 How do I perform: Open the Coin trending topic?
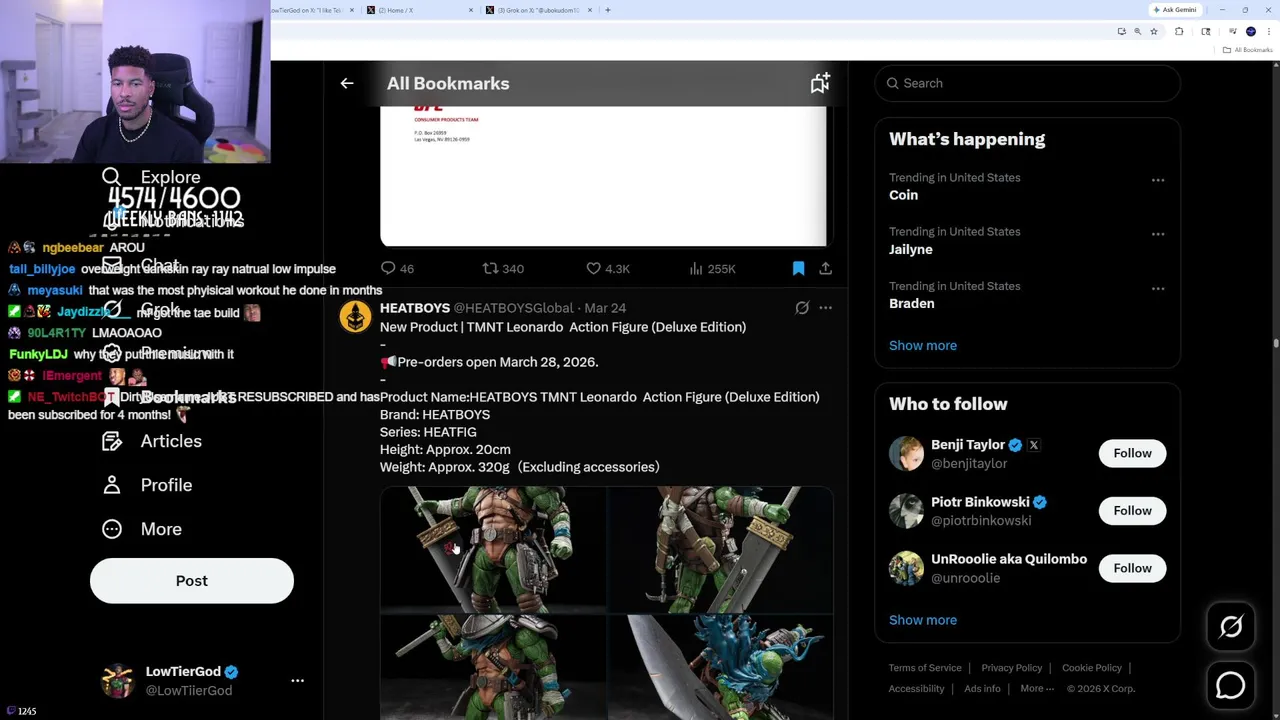(903, 195)
